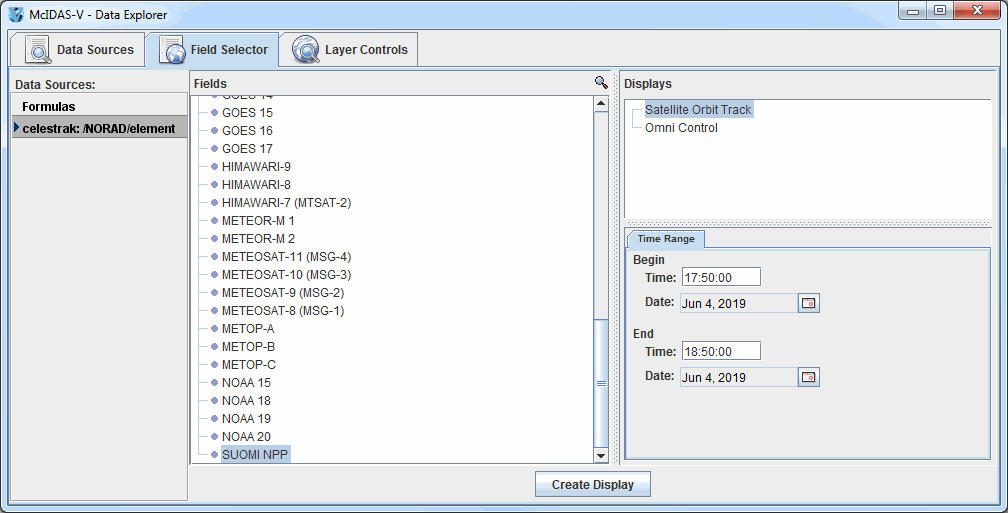Image resolution: width=1008 pixels, height=513 pixels.
Task: Click Fields scrollbar down arrow
Action: coord(601,456)
